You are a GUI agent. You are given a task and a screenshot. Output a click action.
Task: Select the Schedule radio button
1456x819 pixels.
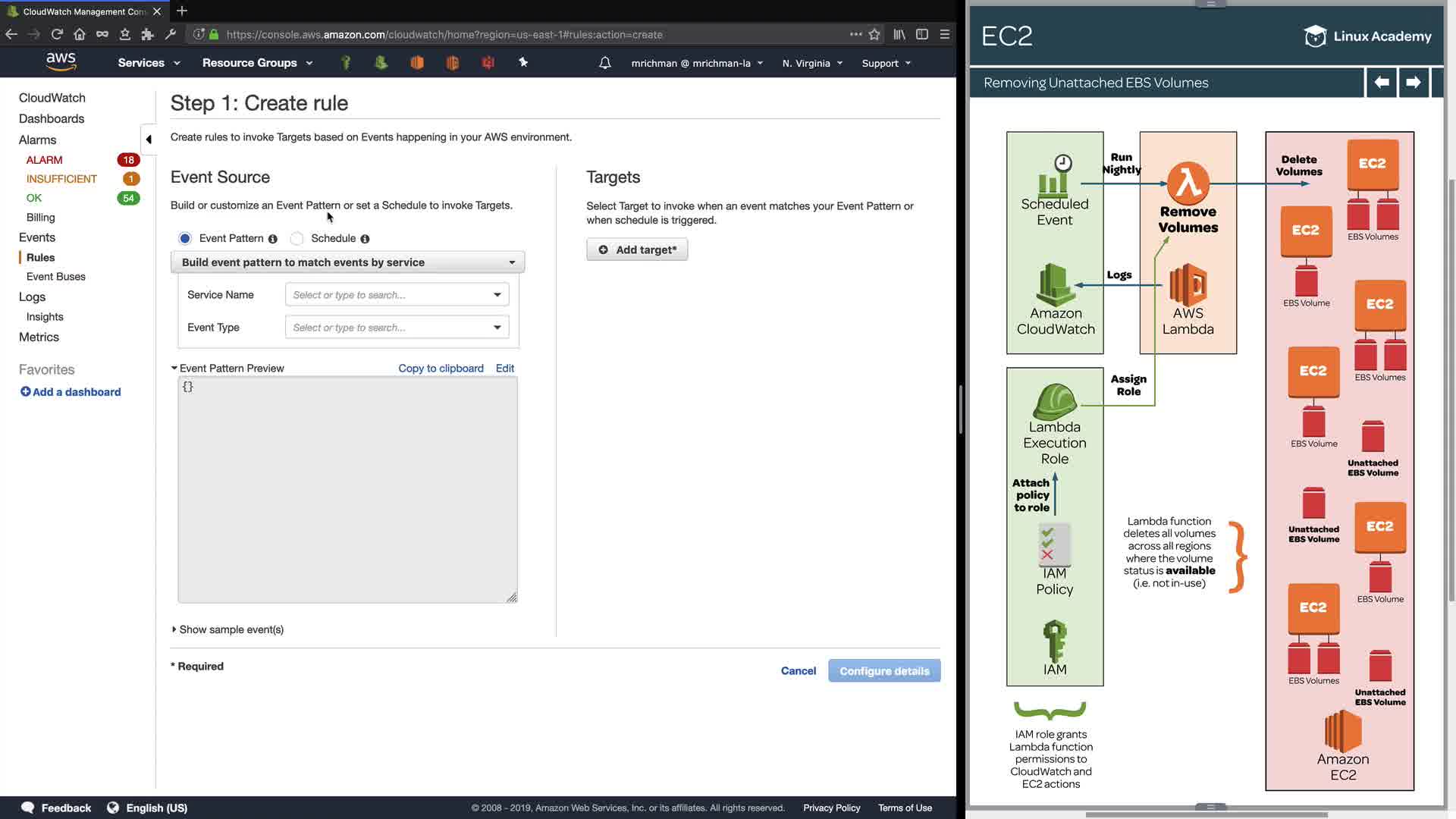click(x=297, y=238)
